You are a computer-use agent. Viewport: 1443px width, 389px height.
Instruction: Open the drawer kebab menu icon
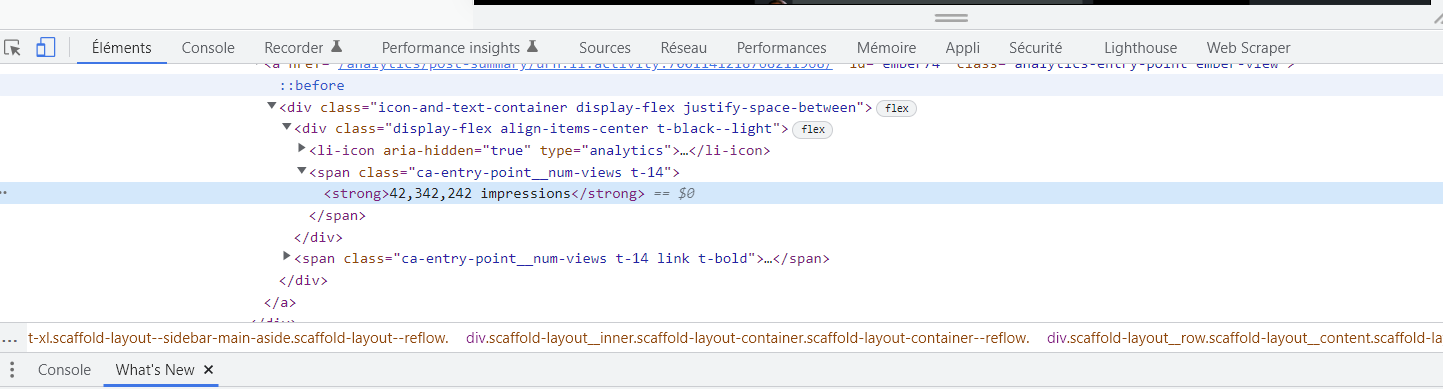click(x=13, y=370)
